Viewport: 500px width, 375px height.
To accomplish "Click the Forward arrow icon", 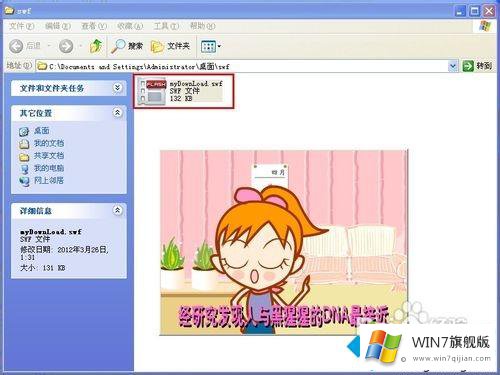I will coord(66,46).
